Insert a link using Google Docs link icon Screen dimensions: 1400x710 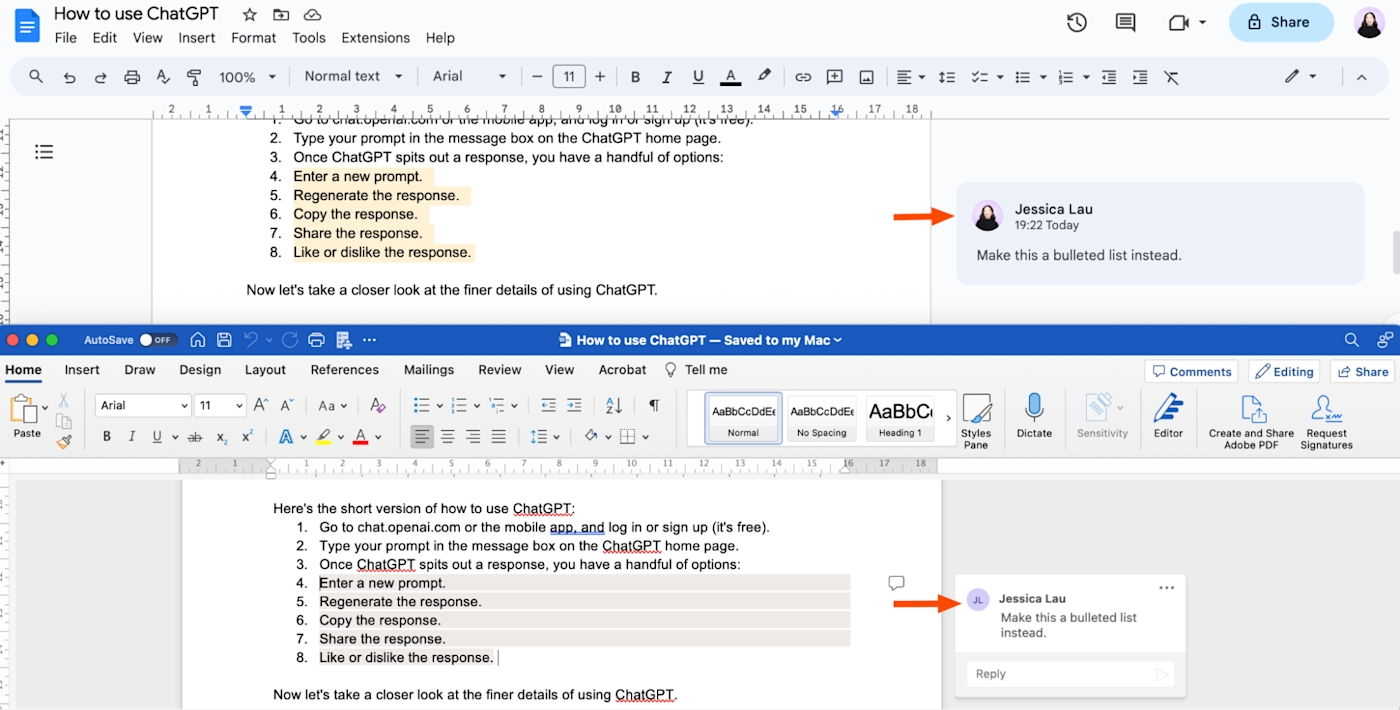click(x=803, y=77)
